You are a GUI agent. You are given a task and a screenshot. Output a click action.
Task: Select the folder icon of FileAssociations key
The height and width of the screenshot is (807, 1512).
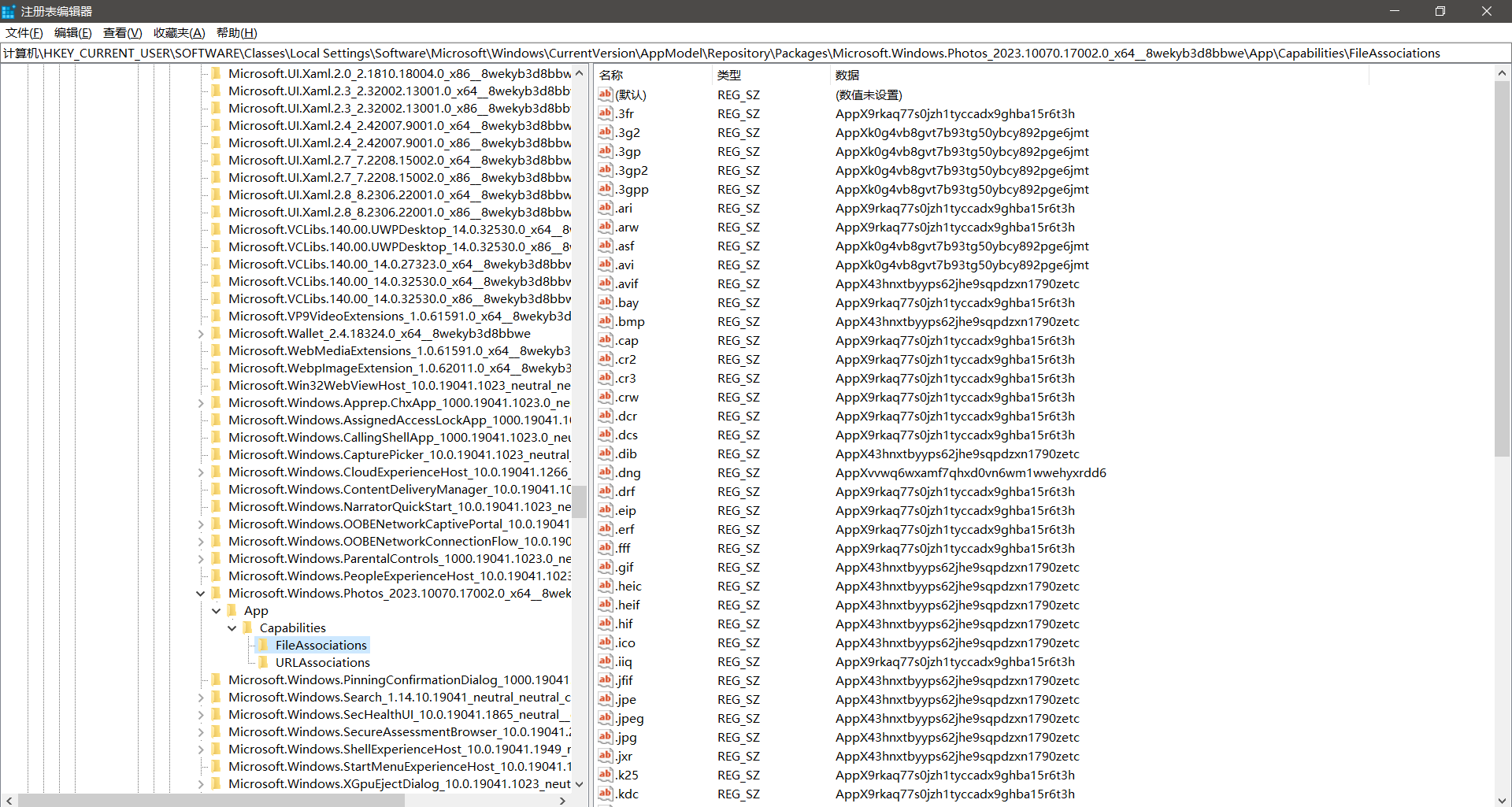click(264, 645)
